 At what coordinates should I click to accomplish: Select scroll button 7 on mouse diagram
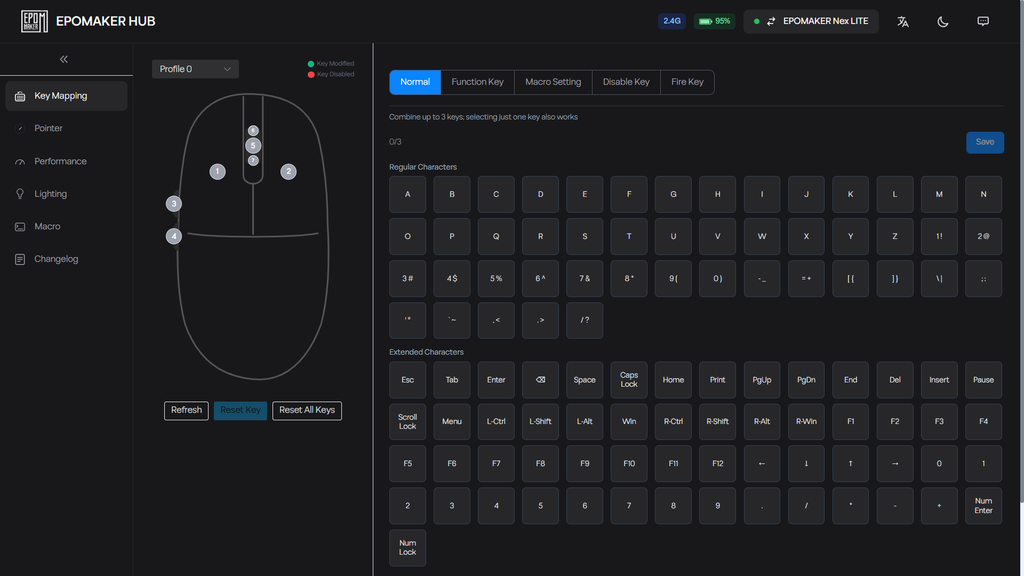tap(253, 161)
